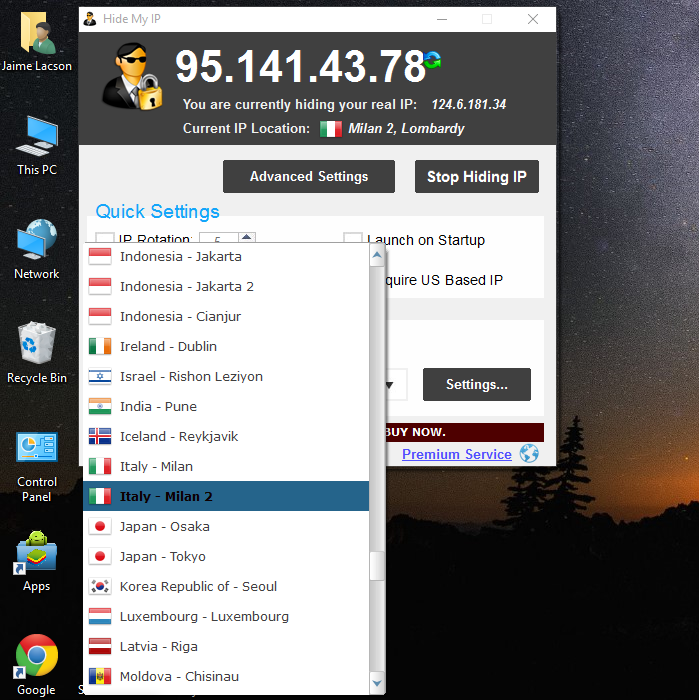Click the green refresh IP icon
Viewport: 699px width, 700px height.
[432, 60]
